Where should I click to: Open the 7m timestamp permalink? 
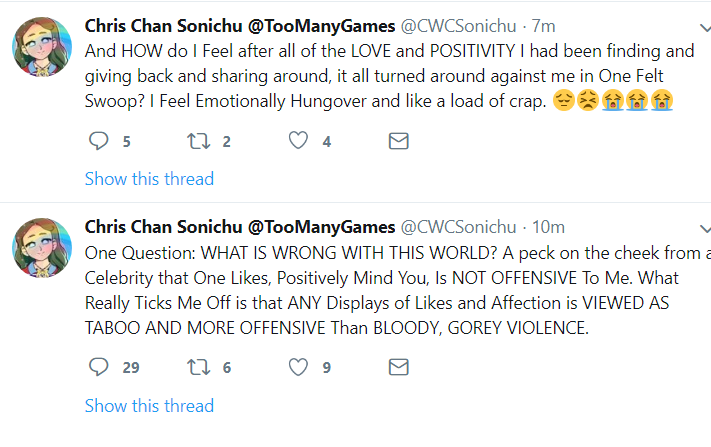(x=543, y=26)
